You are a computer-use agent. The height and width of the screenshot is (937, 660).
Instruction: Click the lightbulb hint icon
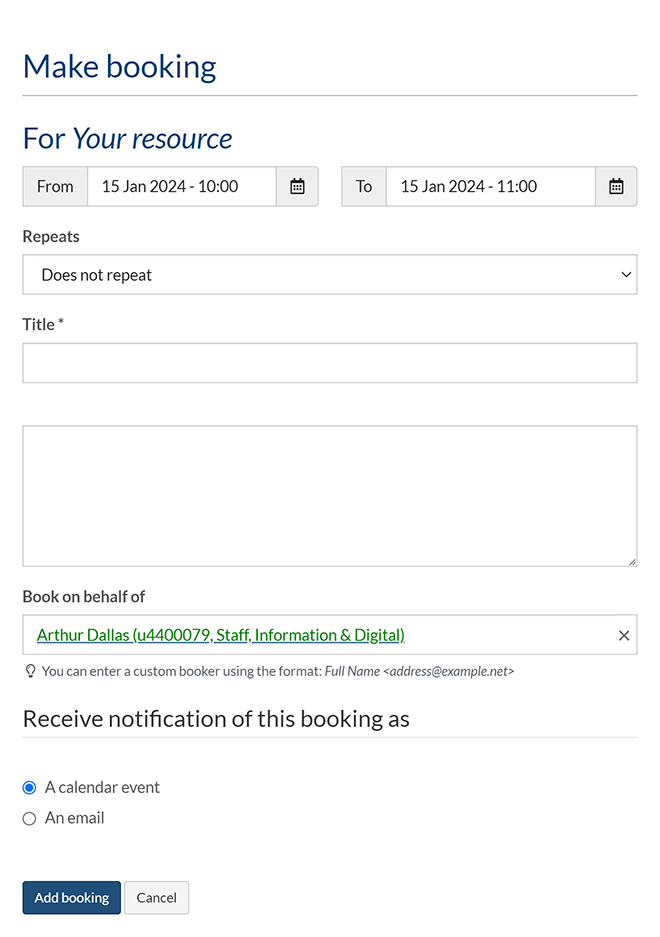[30, 671]
